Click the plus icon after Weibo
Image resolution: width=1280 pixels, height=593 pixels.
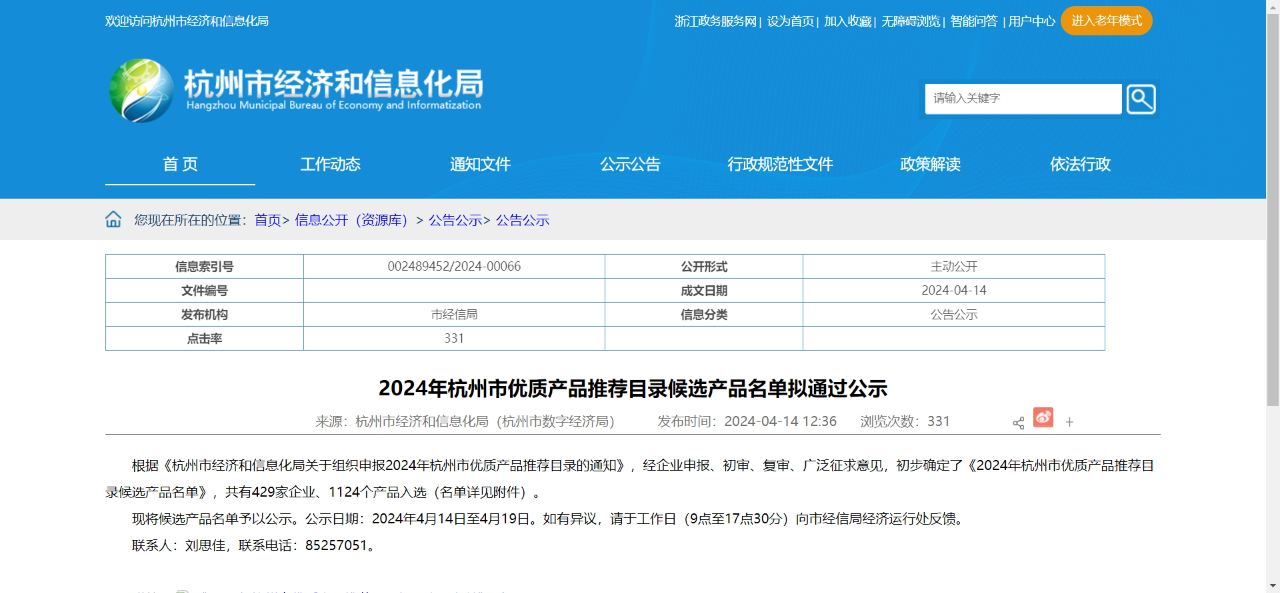pyautogui.click(x=1069, y=422)
